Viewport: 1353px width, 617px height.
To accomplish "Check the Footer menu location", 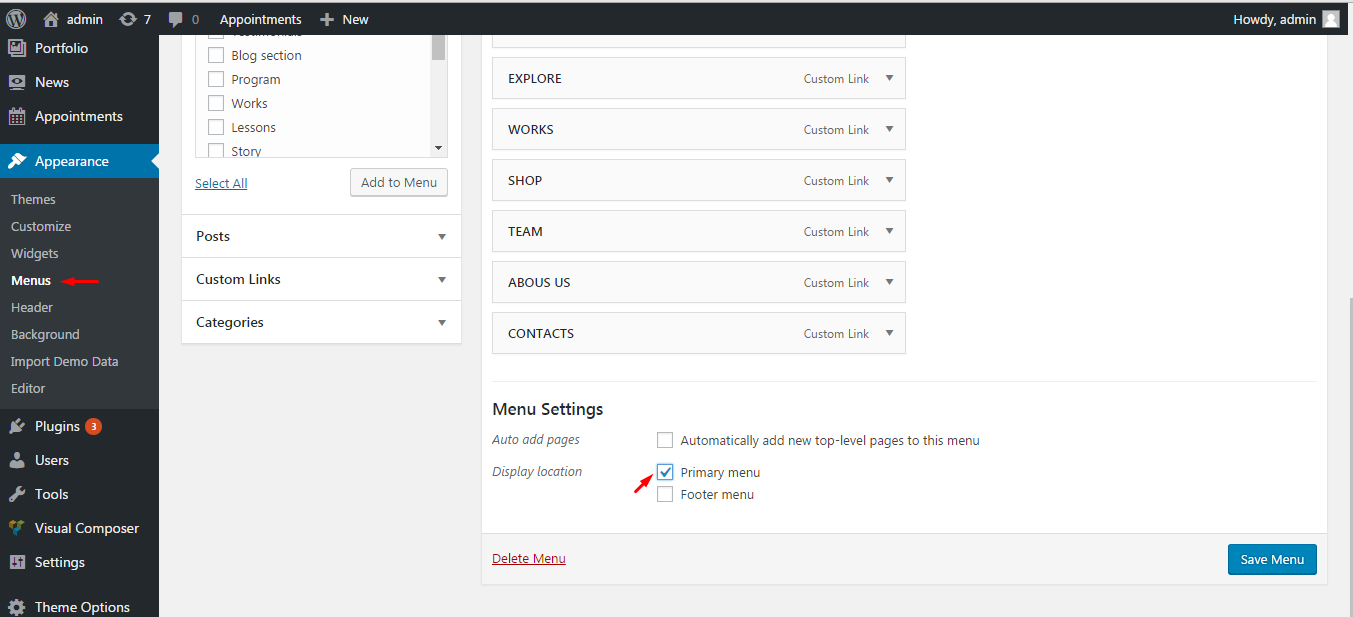I will click(x=665, y=494).
